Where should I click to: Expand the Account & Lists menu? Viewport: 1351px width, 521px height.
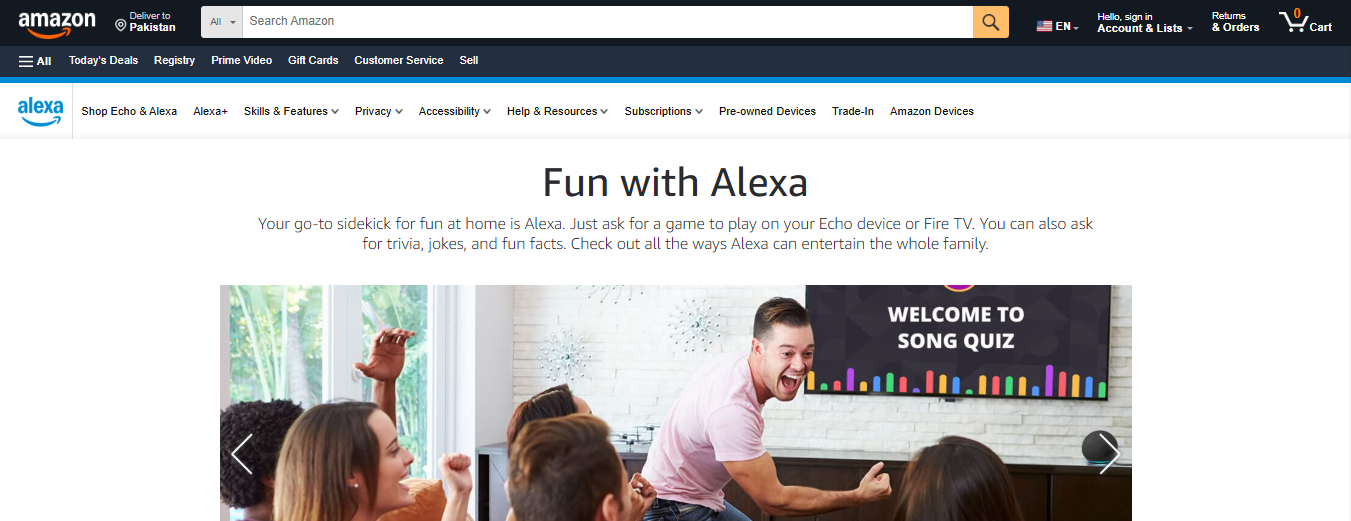1145,22
